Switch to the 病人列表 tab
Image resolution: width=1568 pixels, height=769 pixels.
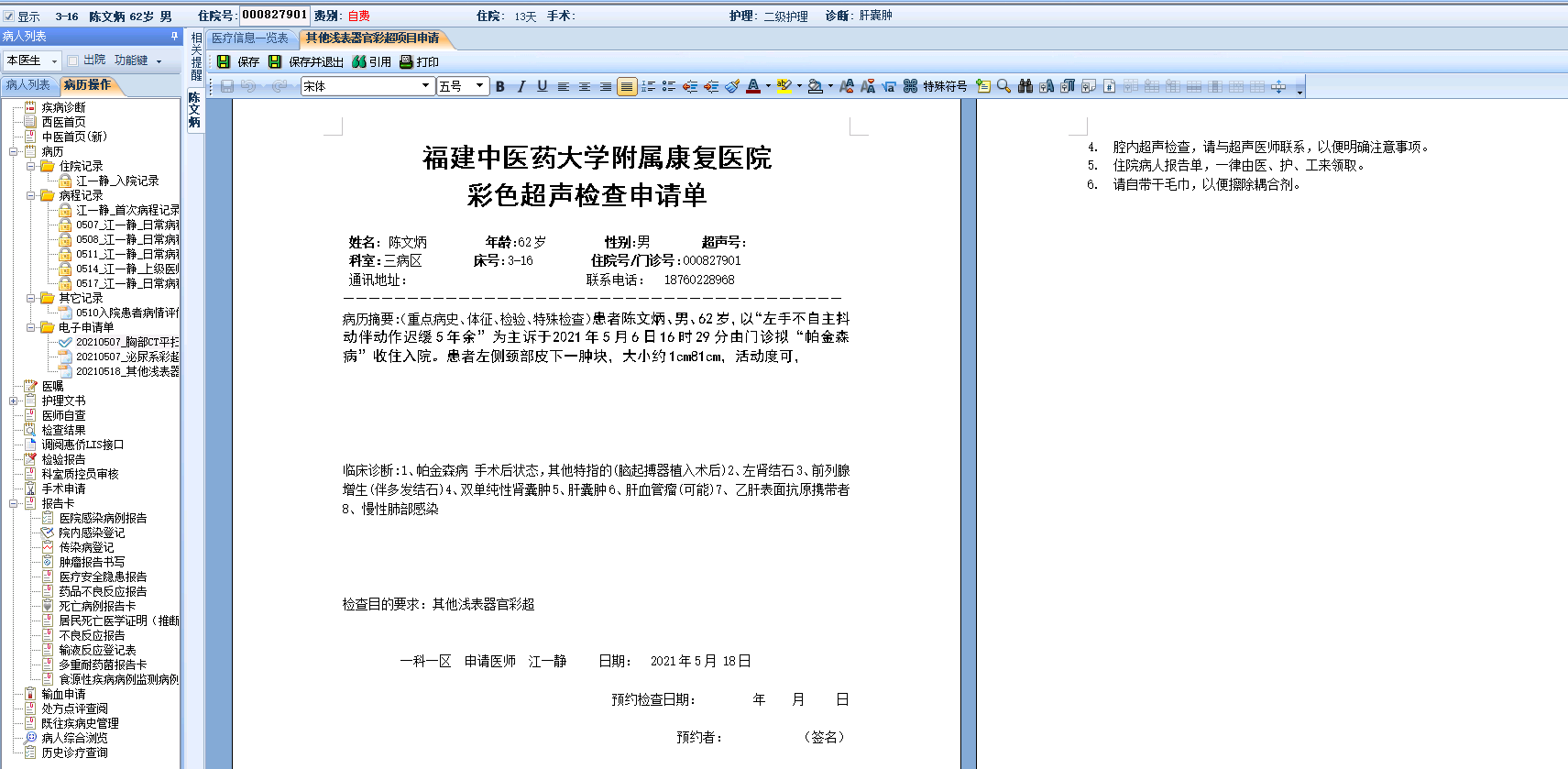tap(27, 85)
